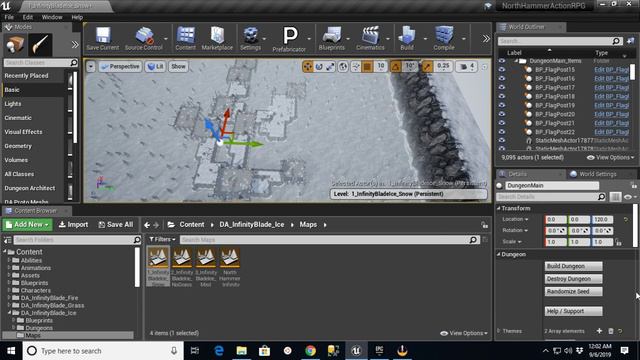Select the Paint mode brush icon
The image size is (640, 360).
[40, 44]
